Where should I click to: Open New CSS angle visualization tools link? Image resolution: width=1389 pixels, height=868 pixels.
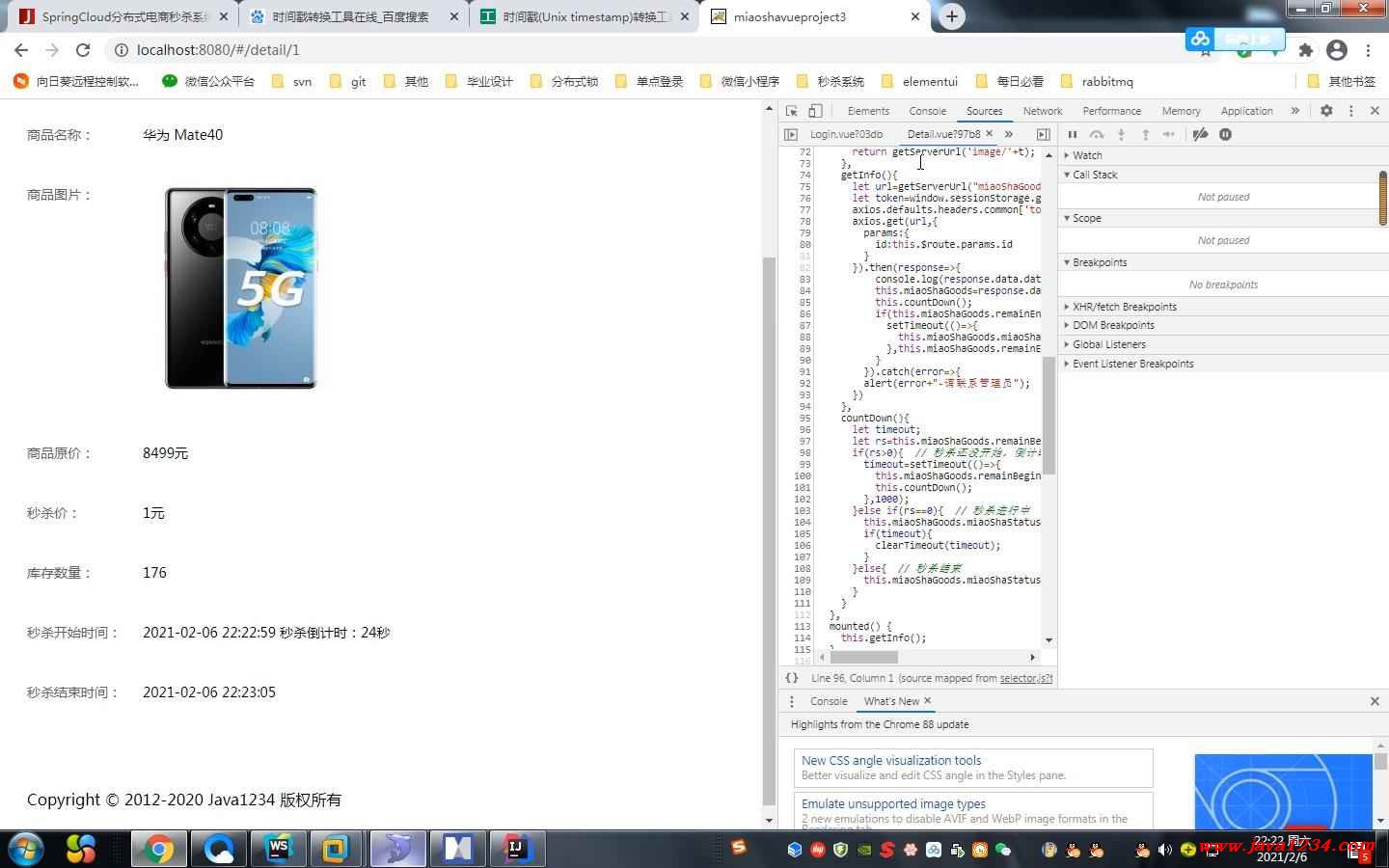pyautogui.click(x=891, y=760)
